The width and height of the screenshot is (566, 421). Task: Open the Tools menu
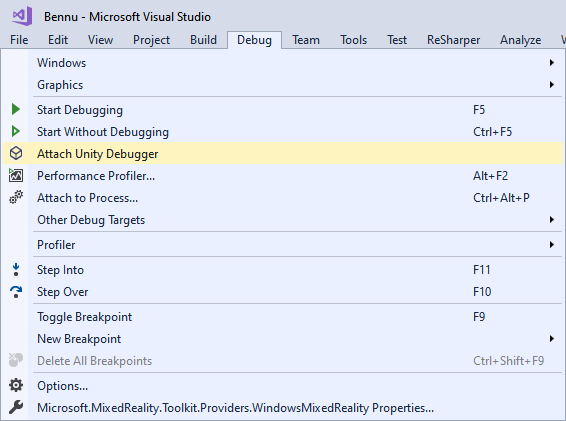click(353, 40)
